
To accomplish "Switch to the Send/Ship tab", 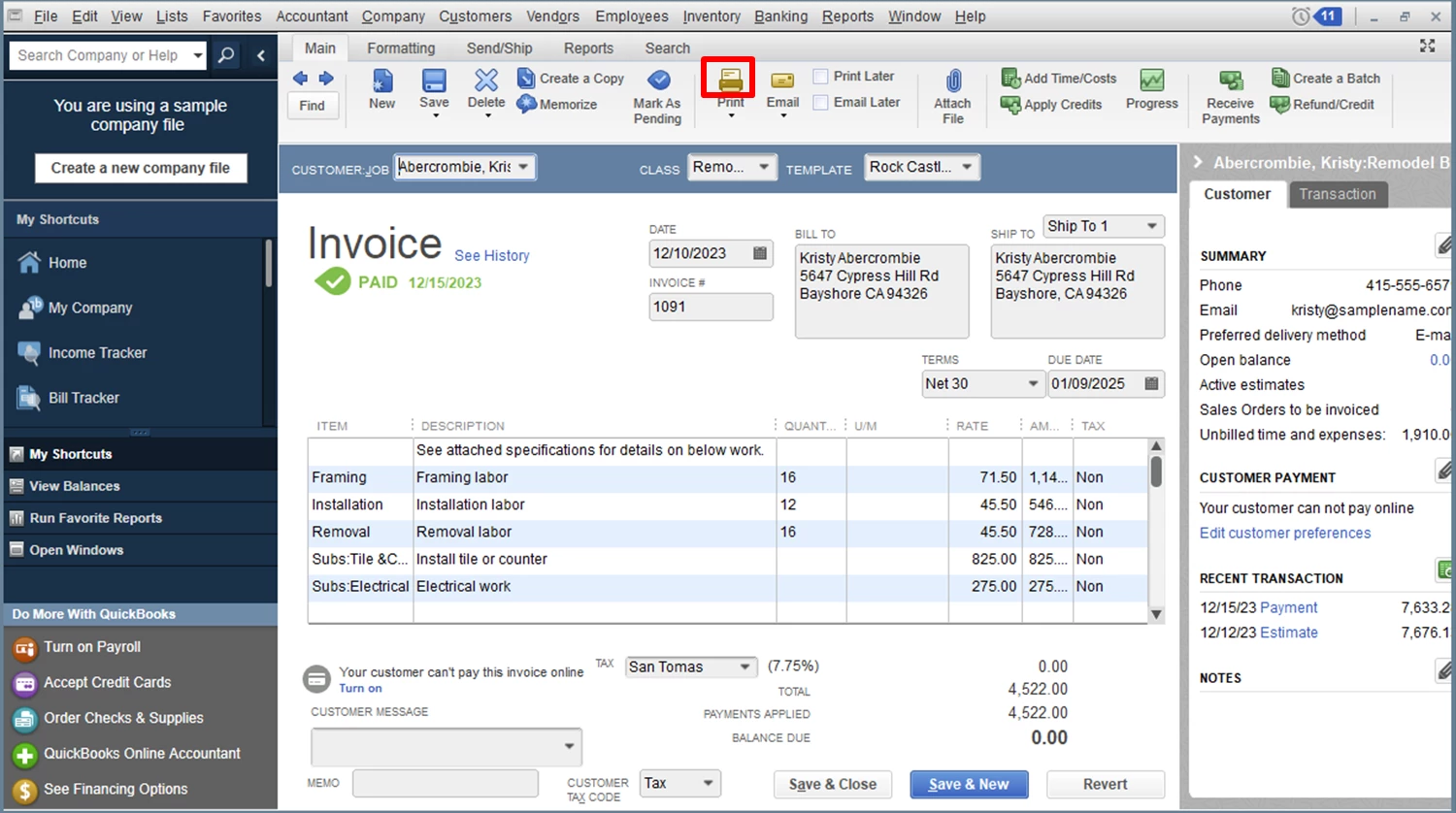I will [x=499, y=49].
